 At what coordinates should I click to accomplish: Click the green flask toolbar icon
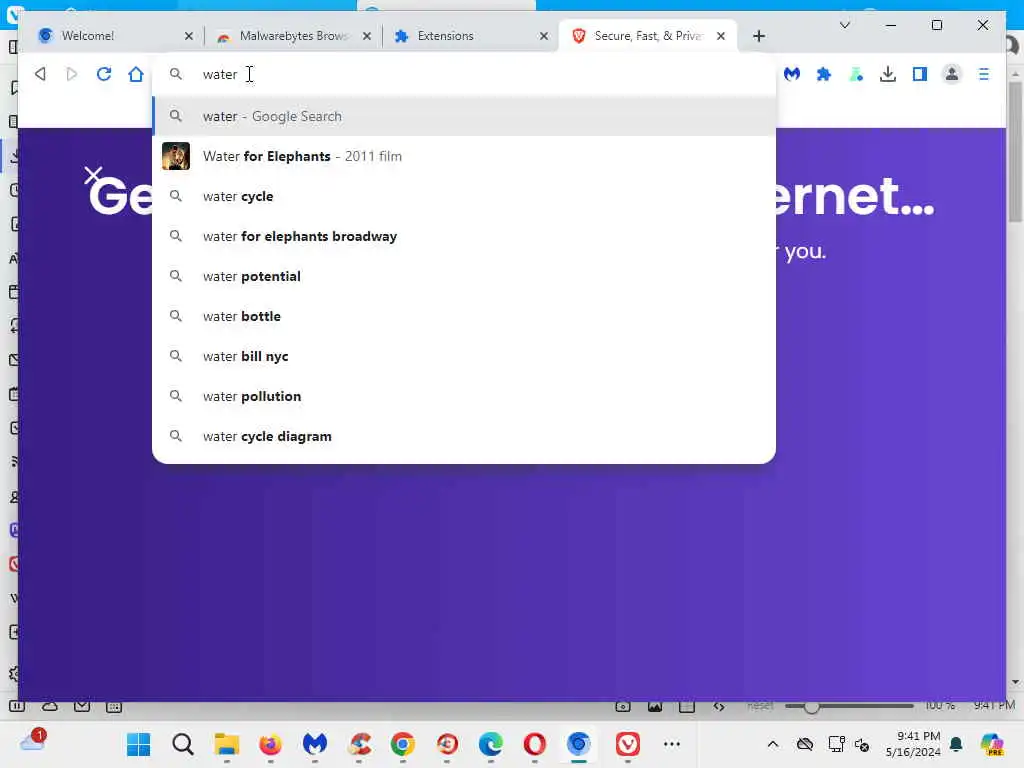[856, 74]
